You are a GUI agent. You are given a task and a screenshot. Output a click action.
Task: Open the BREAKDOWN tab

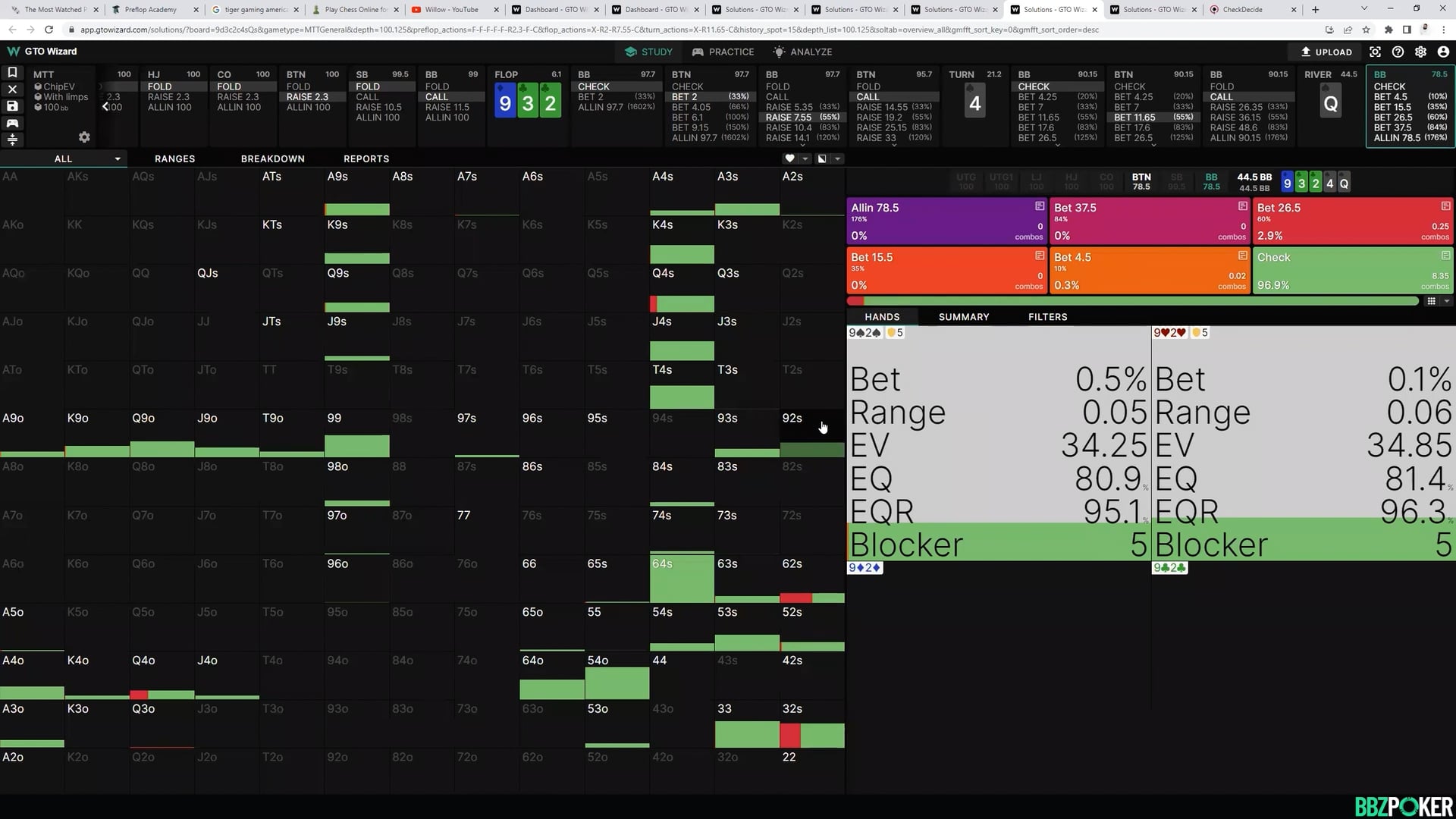pos(272,158)
